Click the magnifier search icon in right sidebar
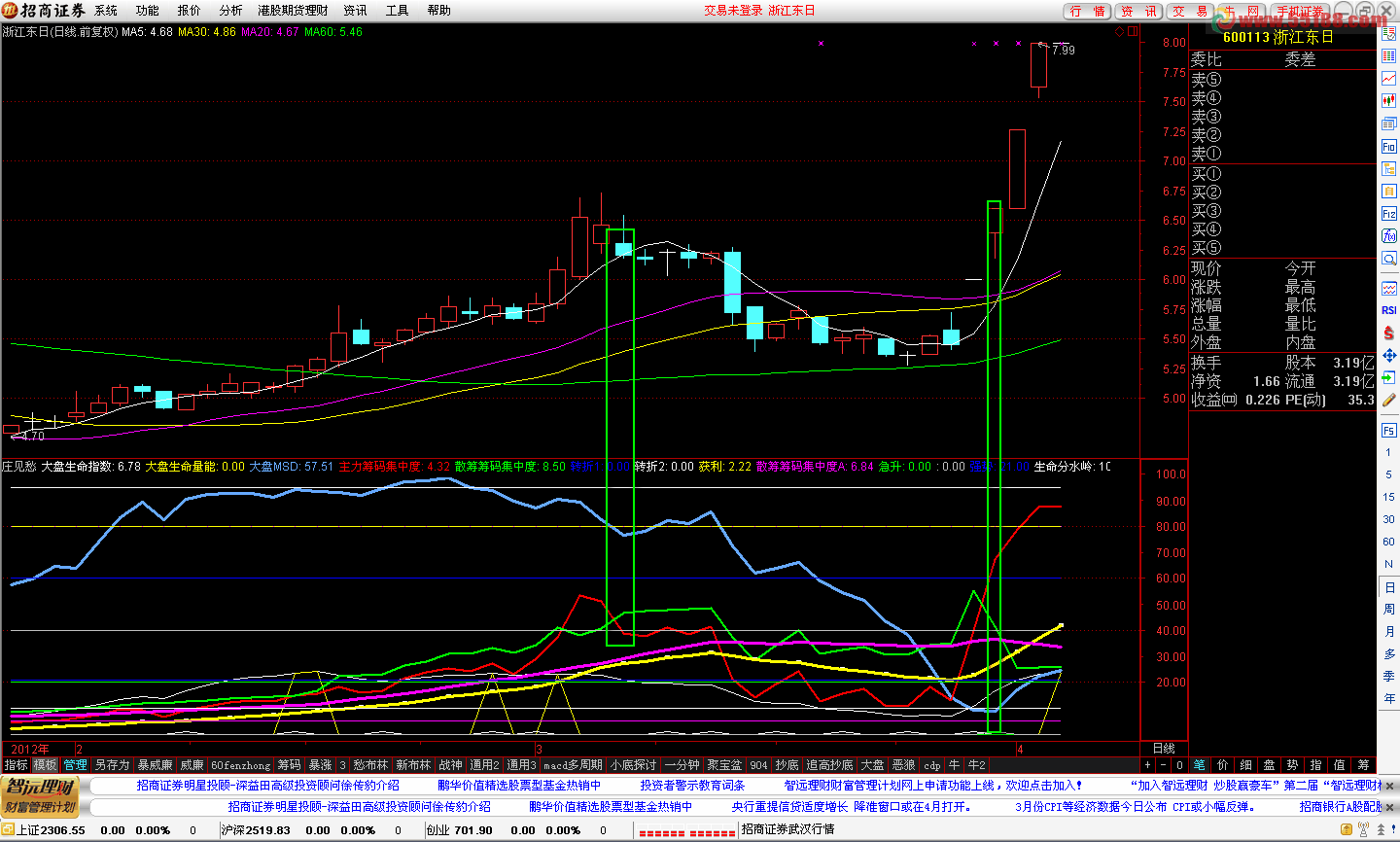 (x=1388, y=259)
